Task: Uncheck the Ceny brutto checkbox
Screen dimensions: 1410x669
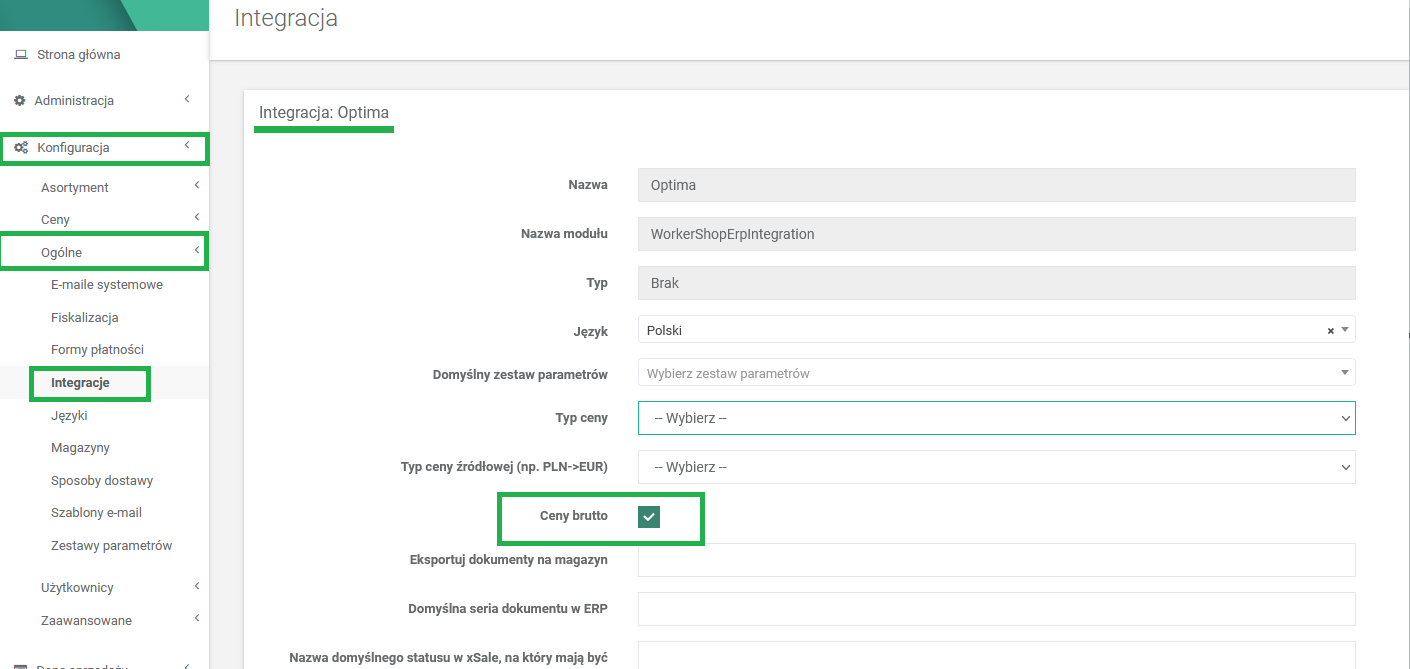Action: coord(649,516)
